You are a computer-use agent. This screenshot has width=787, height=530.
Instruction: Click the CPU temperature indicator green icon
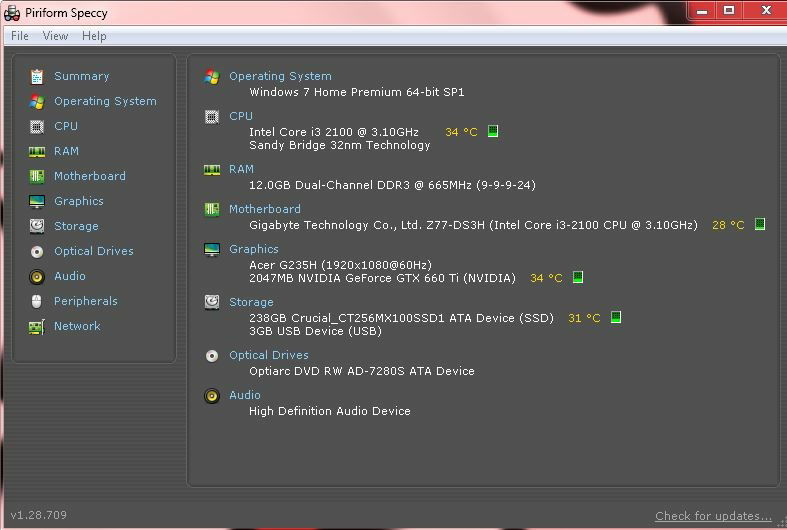[493, 132]
